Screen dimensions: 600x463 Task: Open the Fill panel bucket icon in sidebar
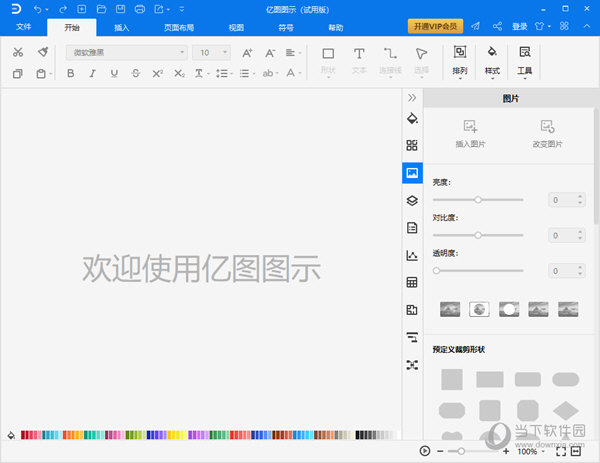(x=412, y=118)
